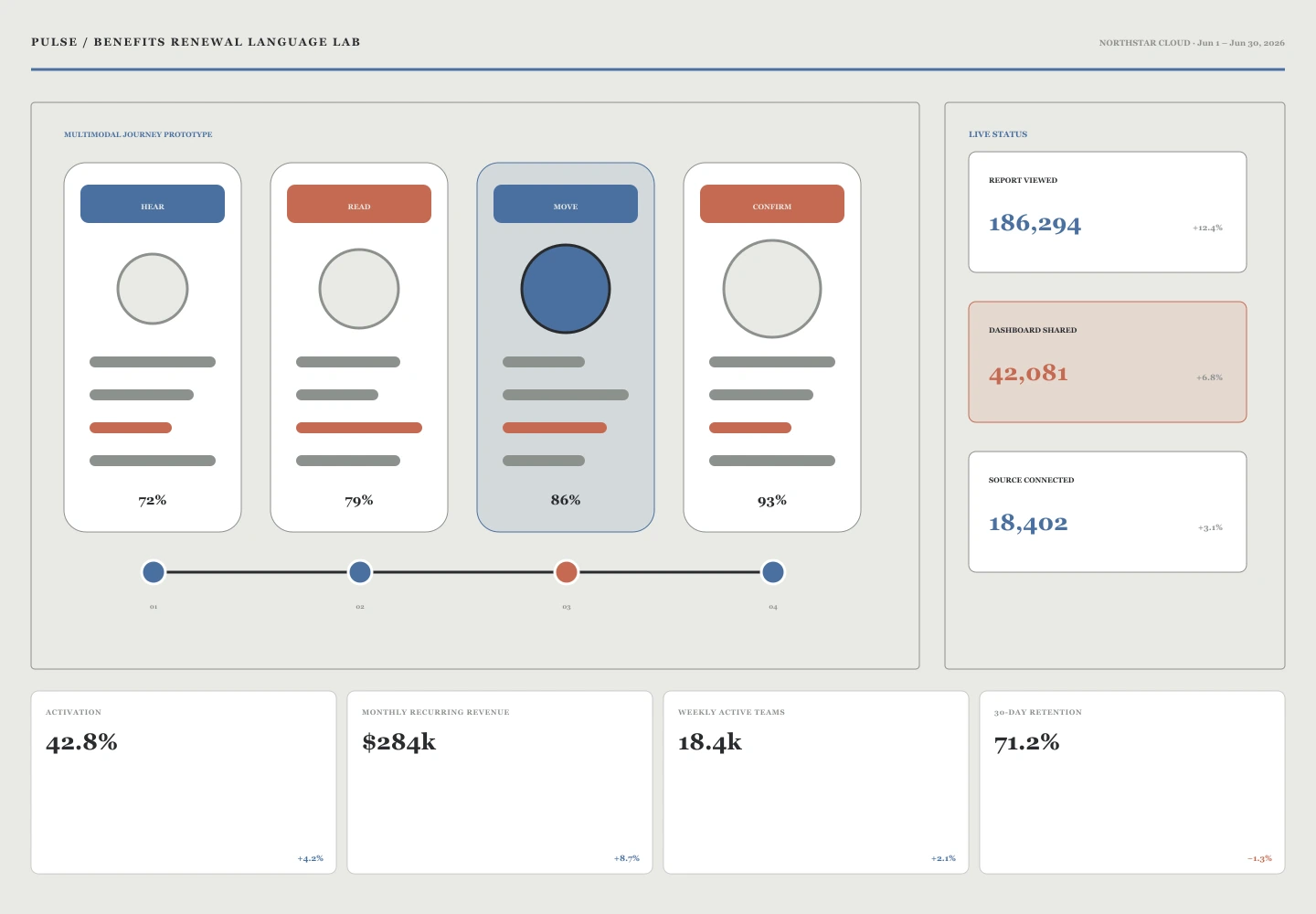Click the empty circle in the HEAR card
This screenshot has height=914, width=1316.
153,289
